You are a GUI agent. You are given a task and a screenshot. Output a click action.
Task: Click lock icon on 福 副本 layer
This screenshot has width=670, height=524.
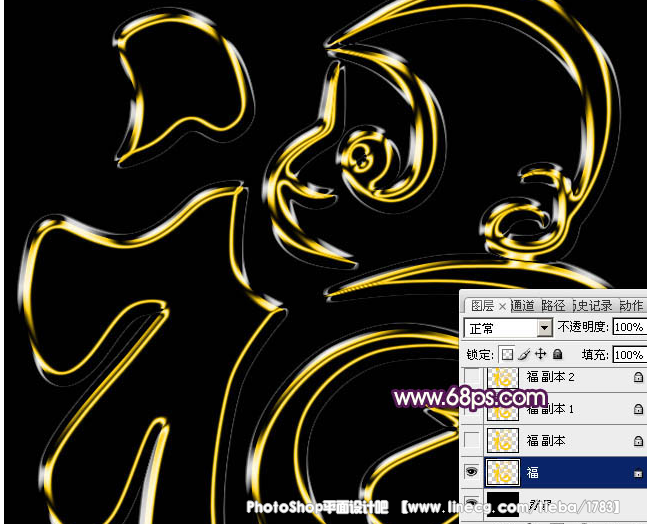coord(638,440)
